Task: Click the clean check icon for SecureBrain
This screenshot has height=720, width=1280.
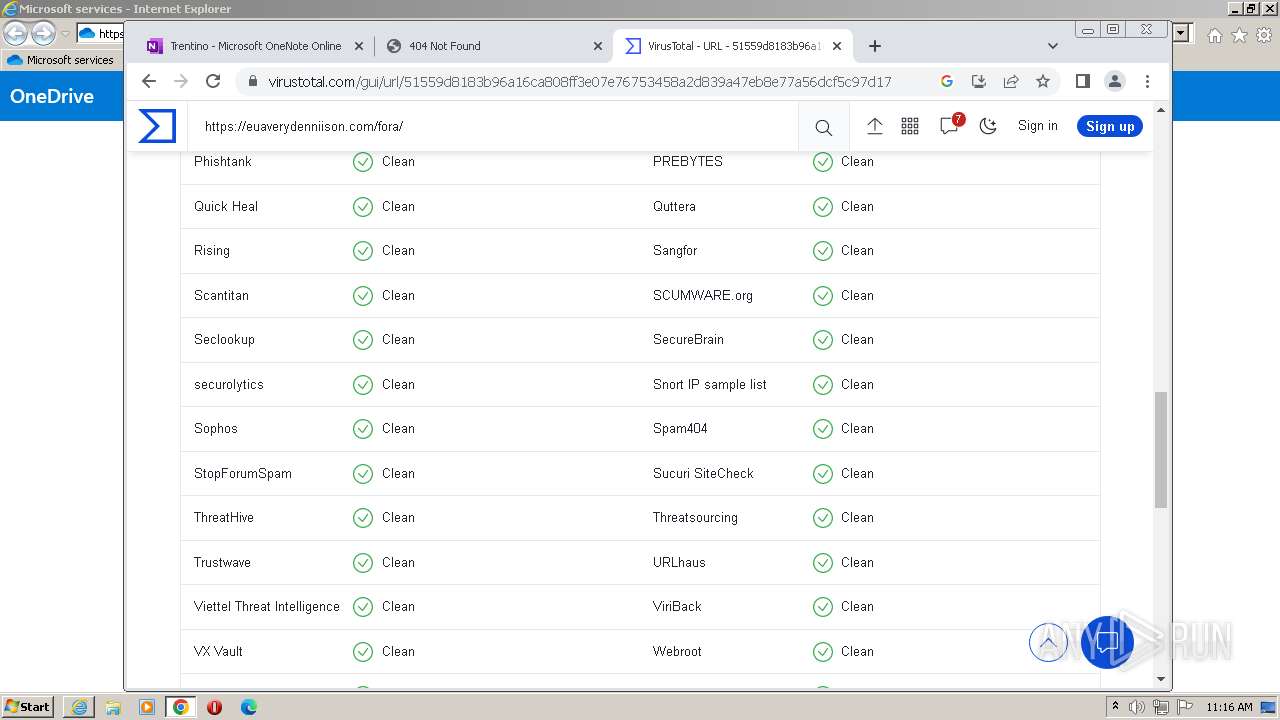Action: pyautogui.click(x=823, y=340)
